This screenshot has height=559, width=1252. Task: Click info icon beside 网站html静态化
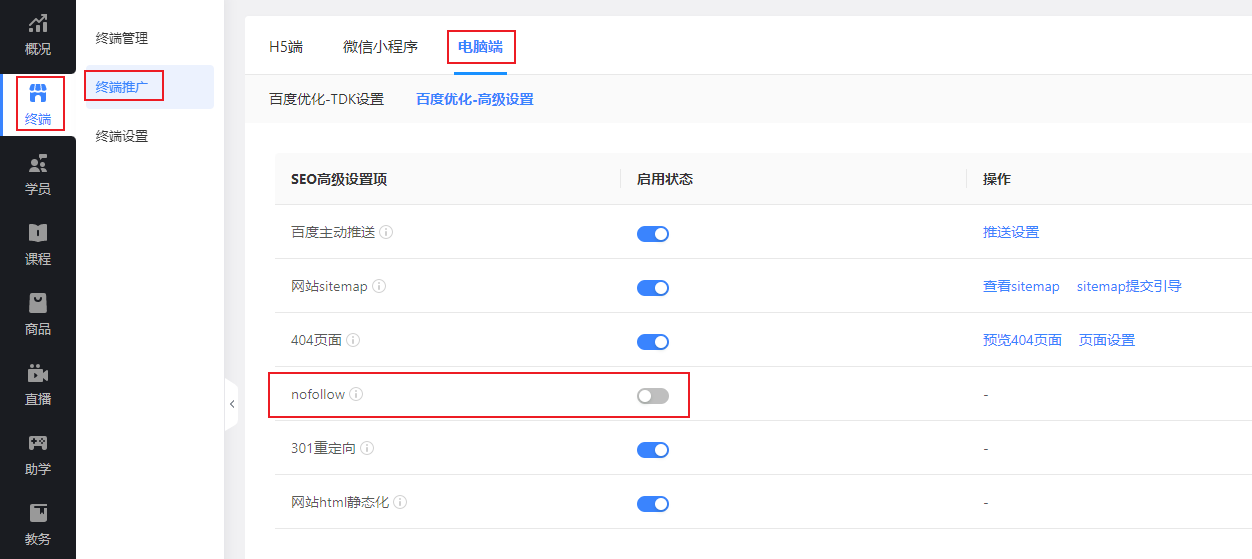click(401, 502)
